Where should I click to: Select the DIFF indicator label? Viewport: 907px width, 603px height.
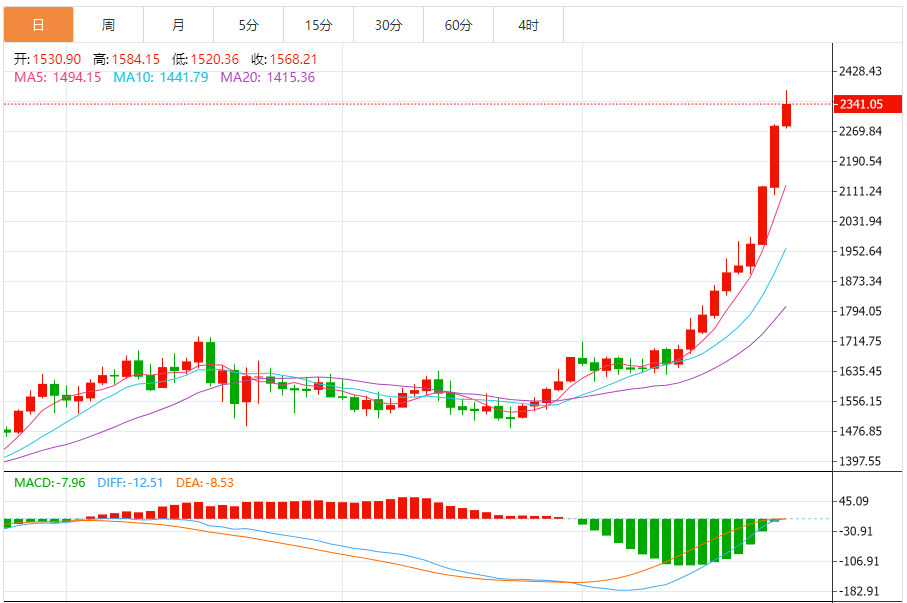132,483
